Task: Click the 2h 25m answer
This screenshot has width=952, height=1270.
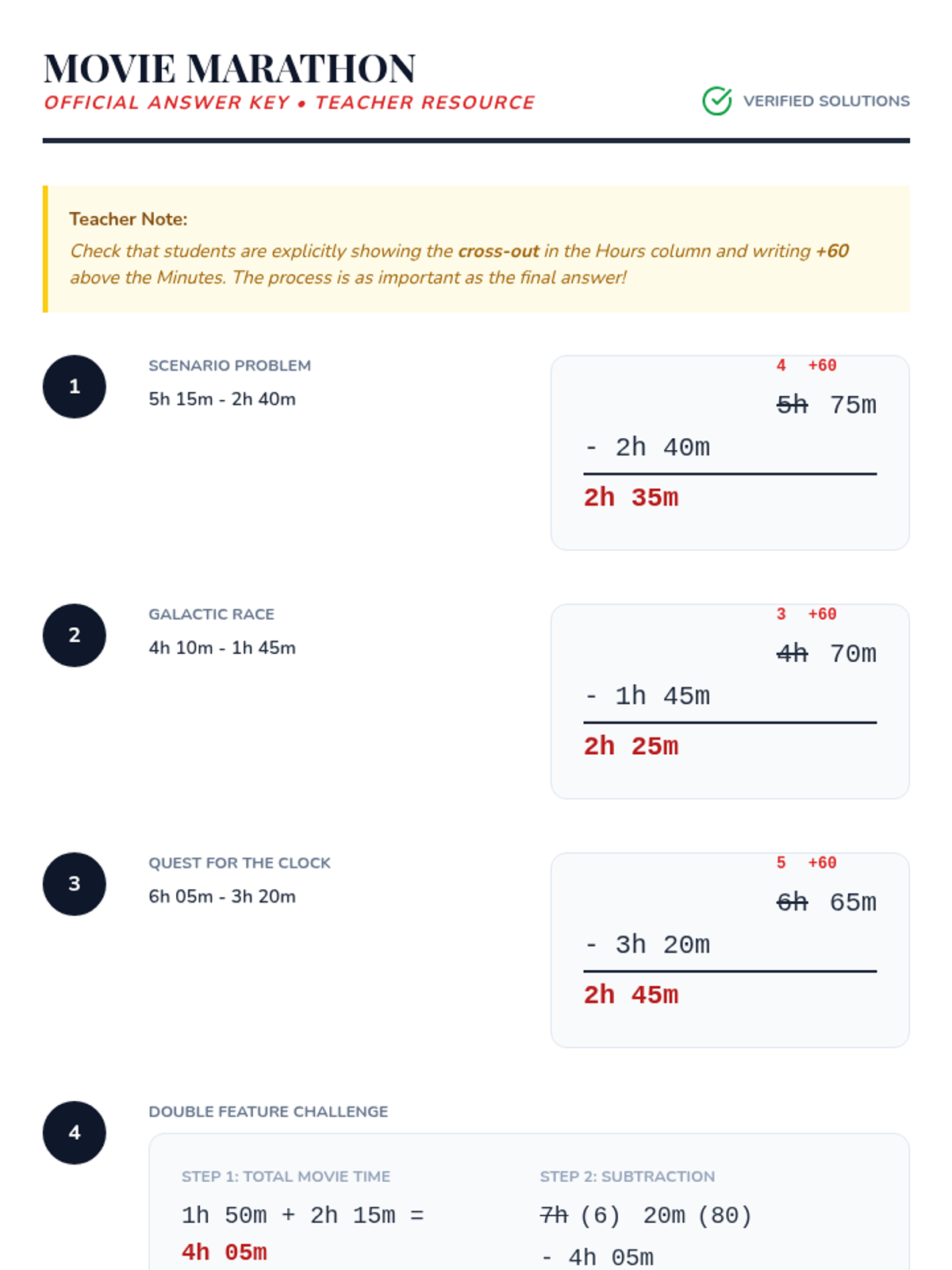Action: pos(631,746)
